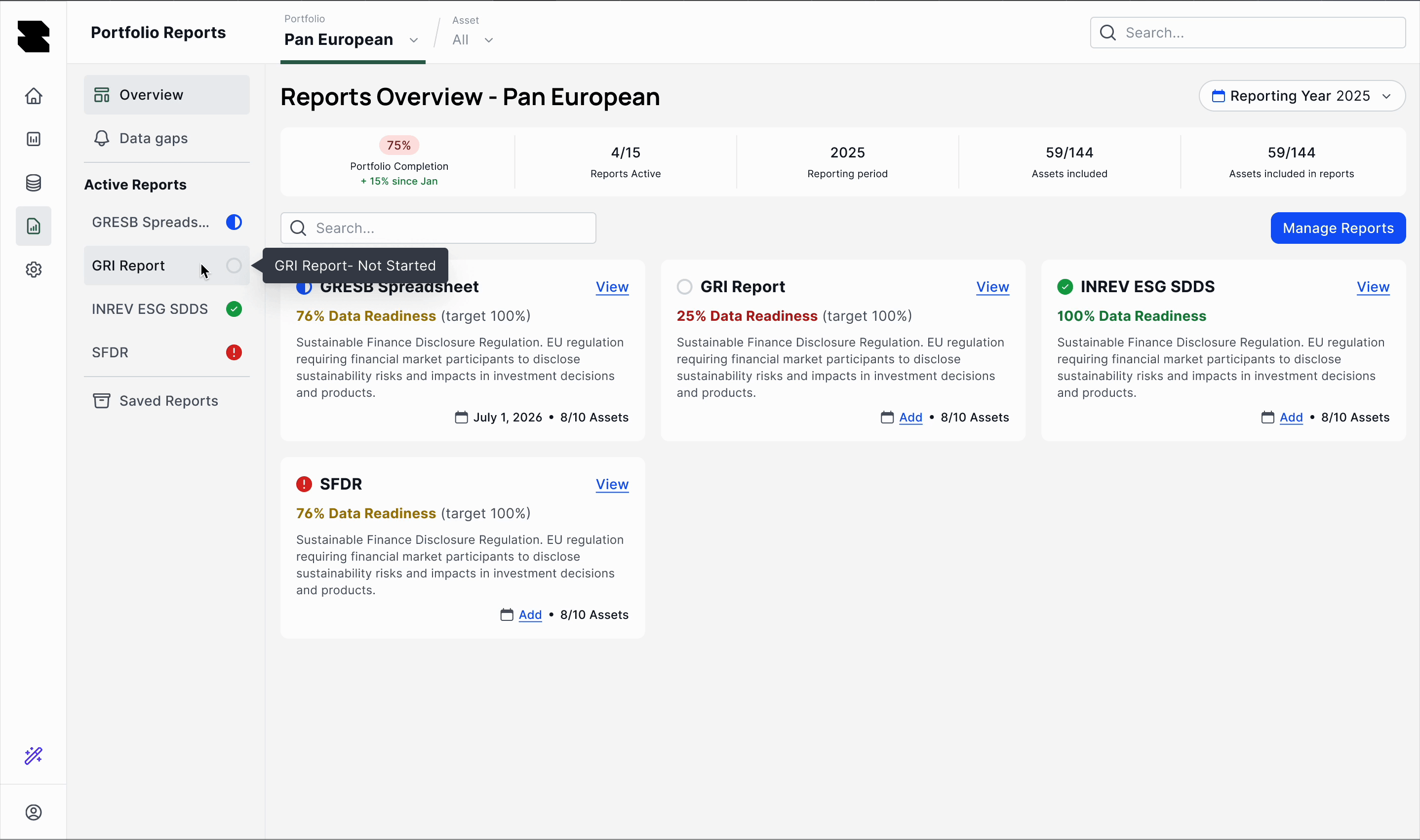
Task: Click the reports Search field below stats
Action: point(438,228)
